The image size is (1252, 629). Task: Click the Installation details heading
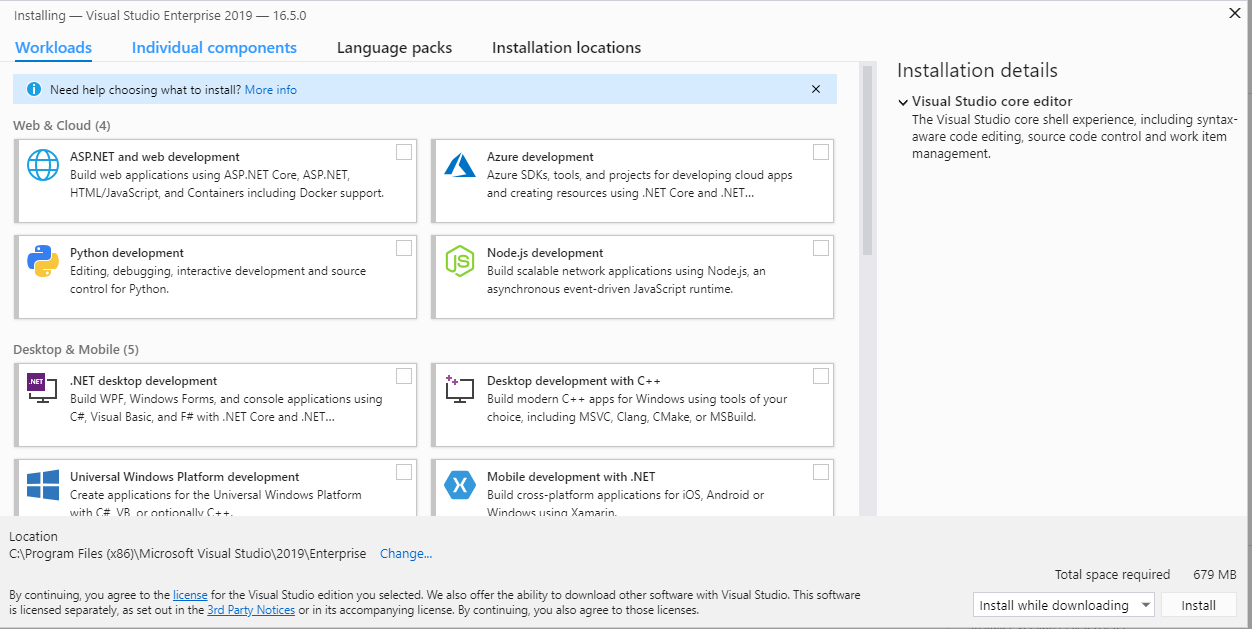977,70
